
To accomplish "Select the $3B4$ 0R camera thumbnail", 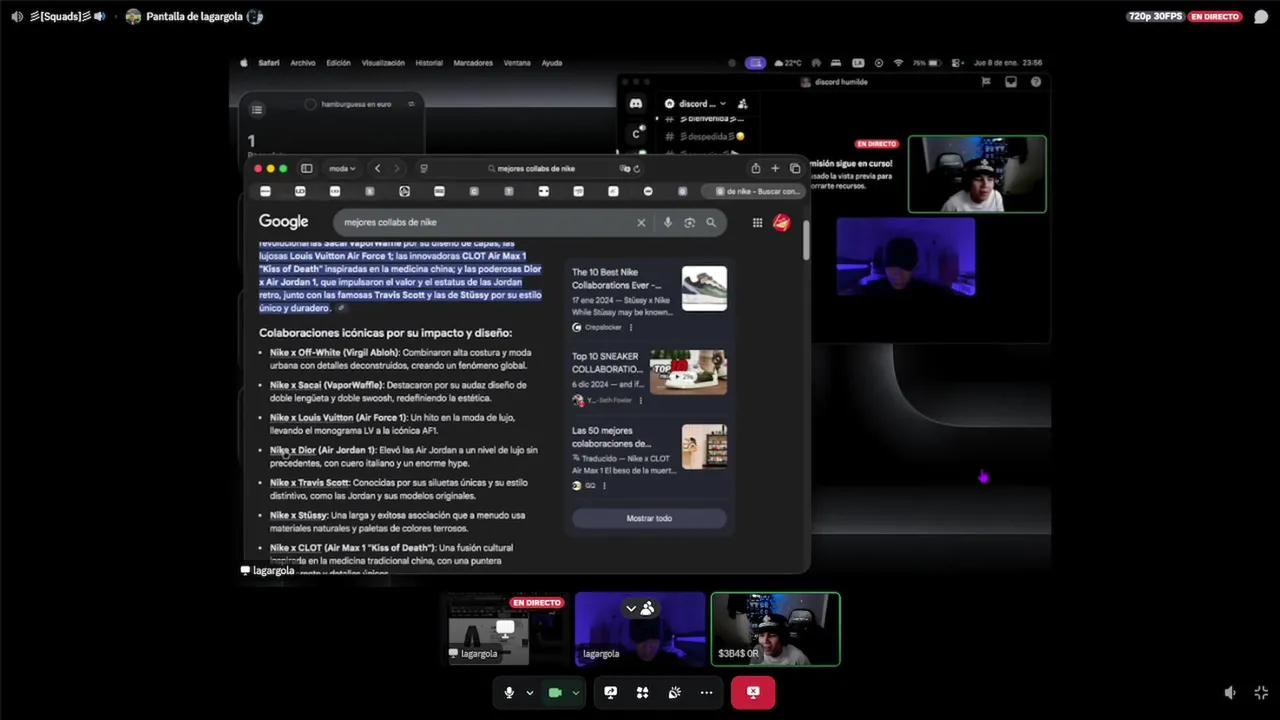I will 775,629.
